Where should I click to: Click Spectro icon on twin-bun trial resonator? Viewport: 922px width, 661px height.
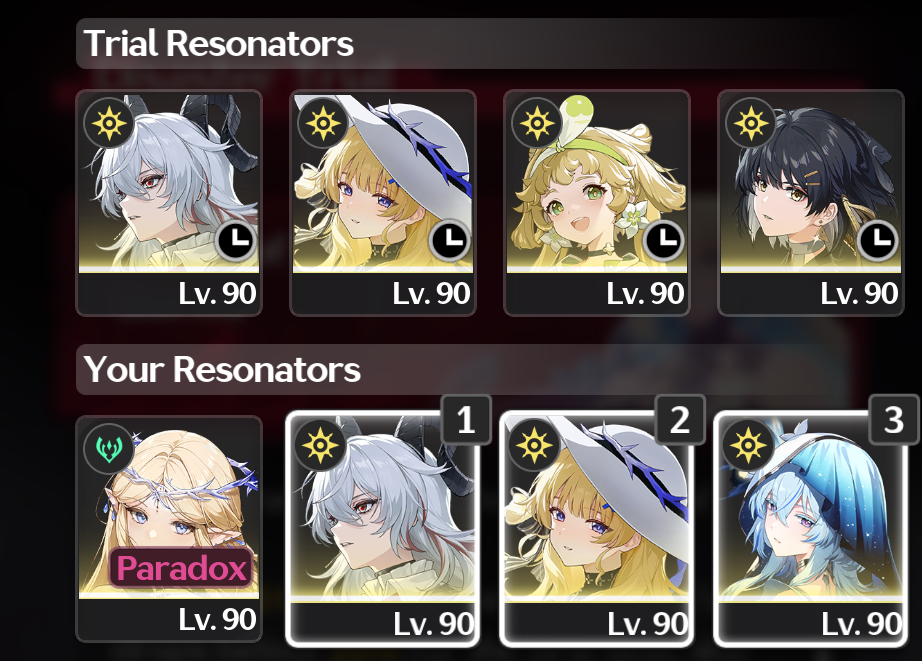pyautogui.click(x=537, y=123)
